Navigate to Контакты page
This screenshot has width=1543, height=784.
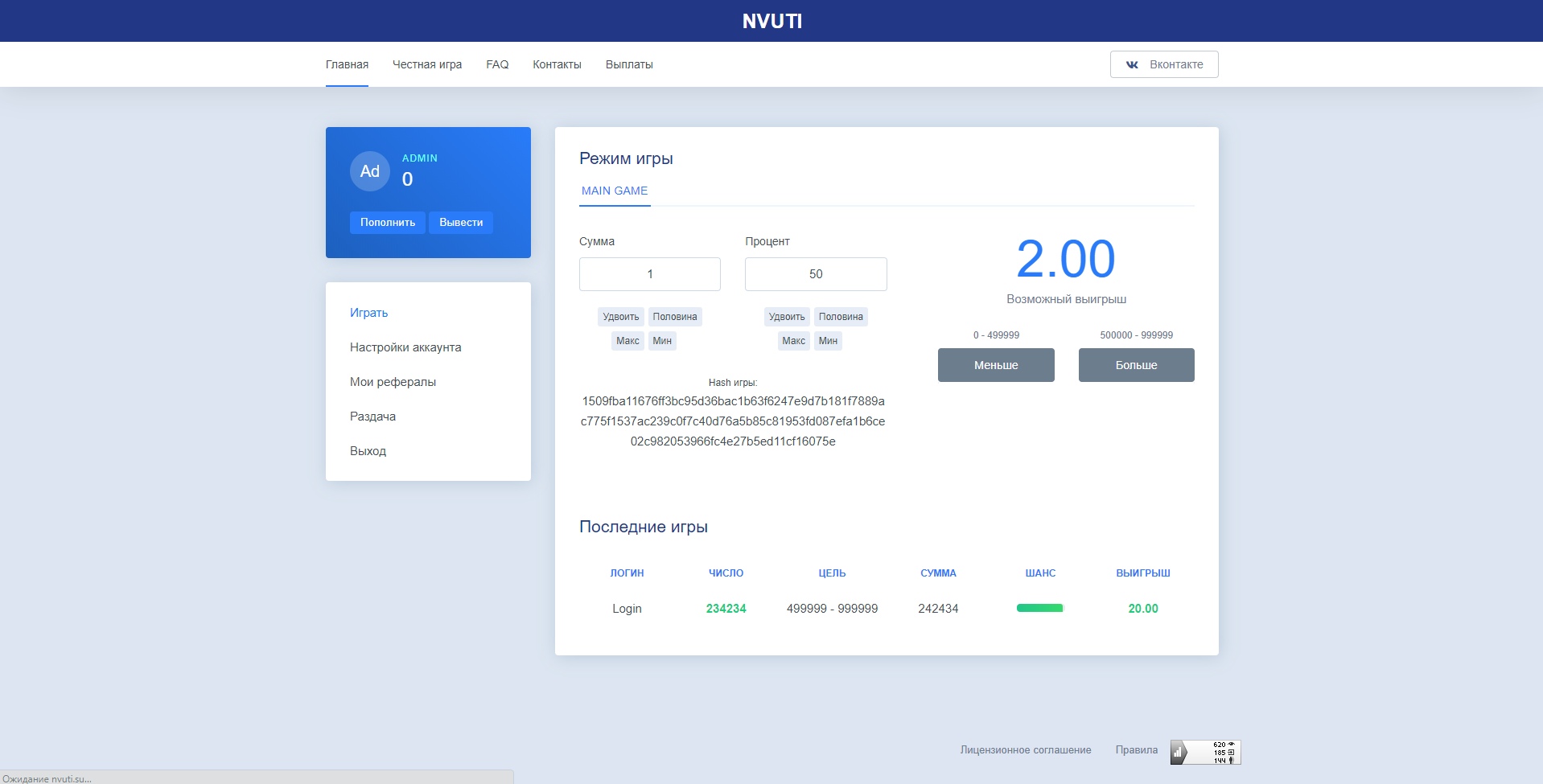(x=557, y=64)
